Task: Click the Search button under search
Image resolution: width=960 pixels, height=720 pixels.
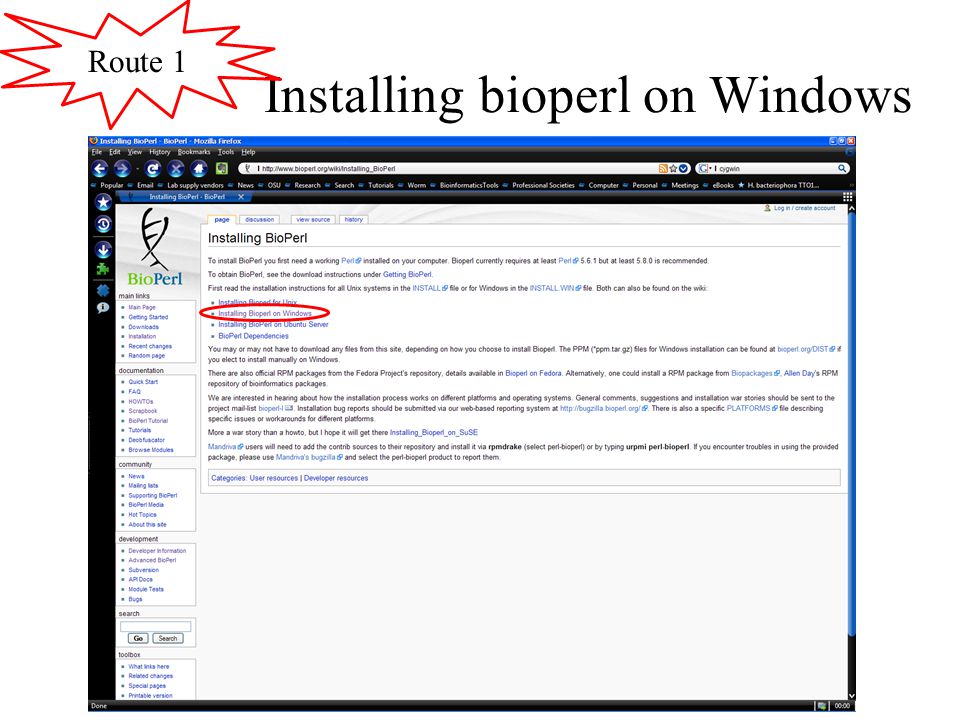Action: click(167, 639)
